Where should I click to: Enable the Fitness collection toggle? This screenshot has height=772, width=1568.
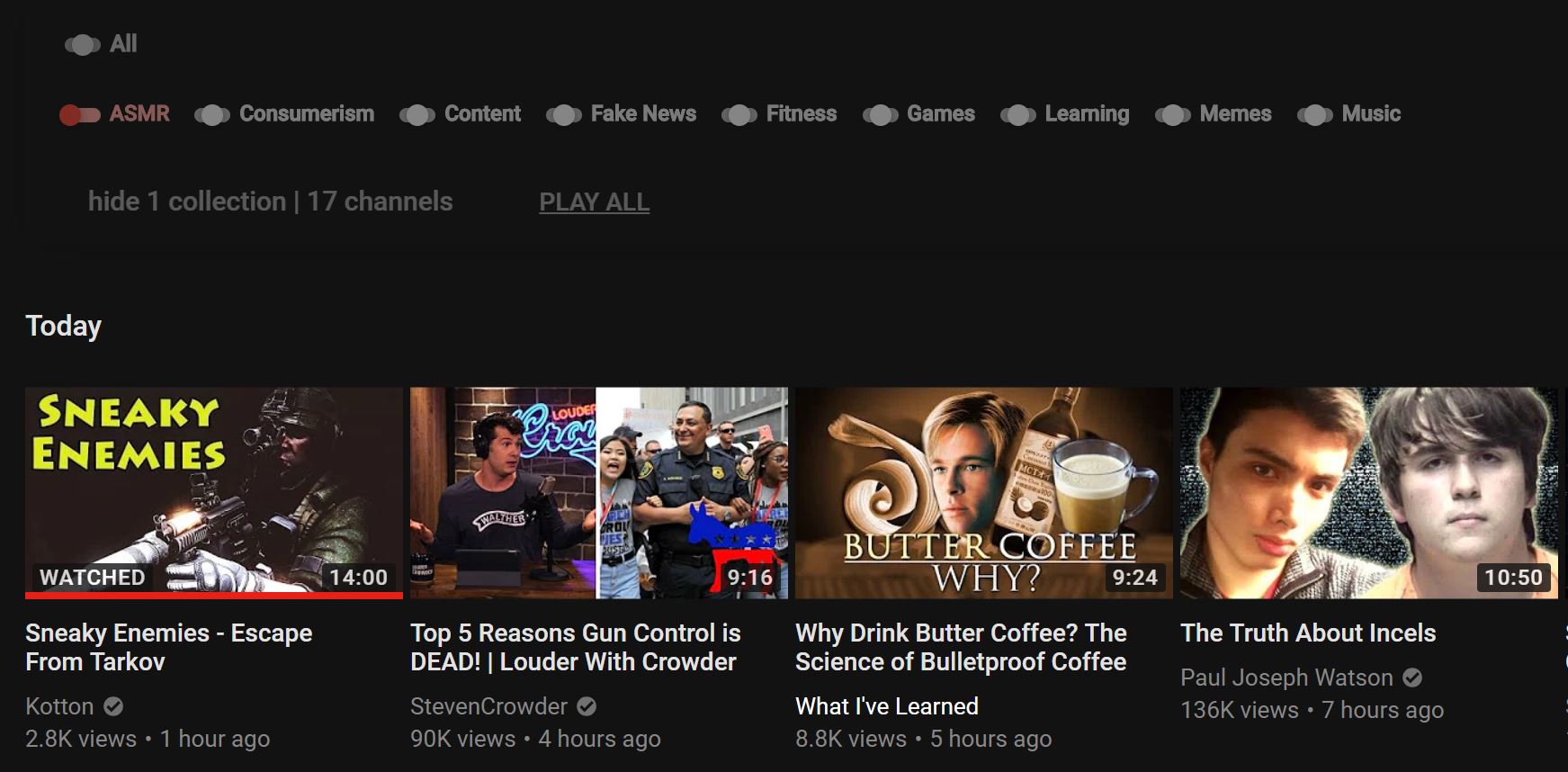739,114
